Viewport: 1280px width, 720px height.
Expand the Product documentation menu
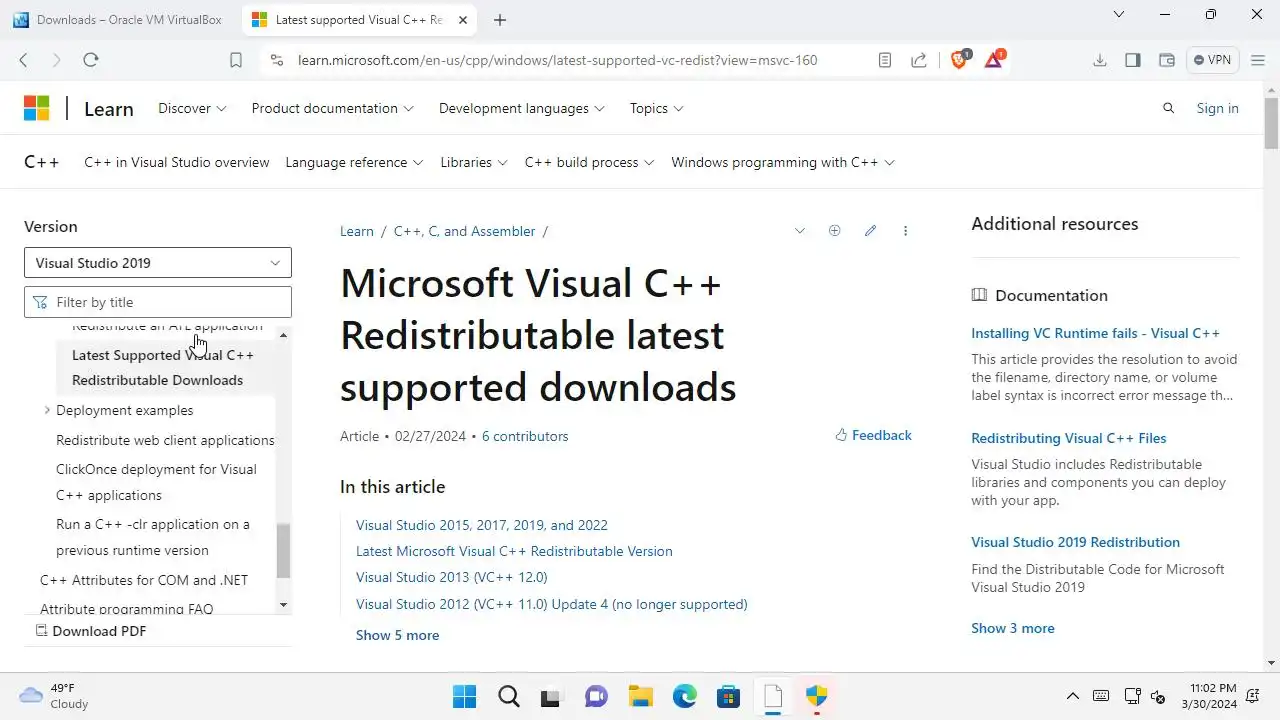[332, 108]
